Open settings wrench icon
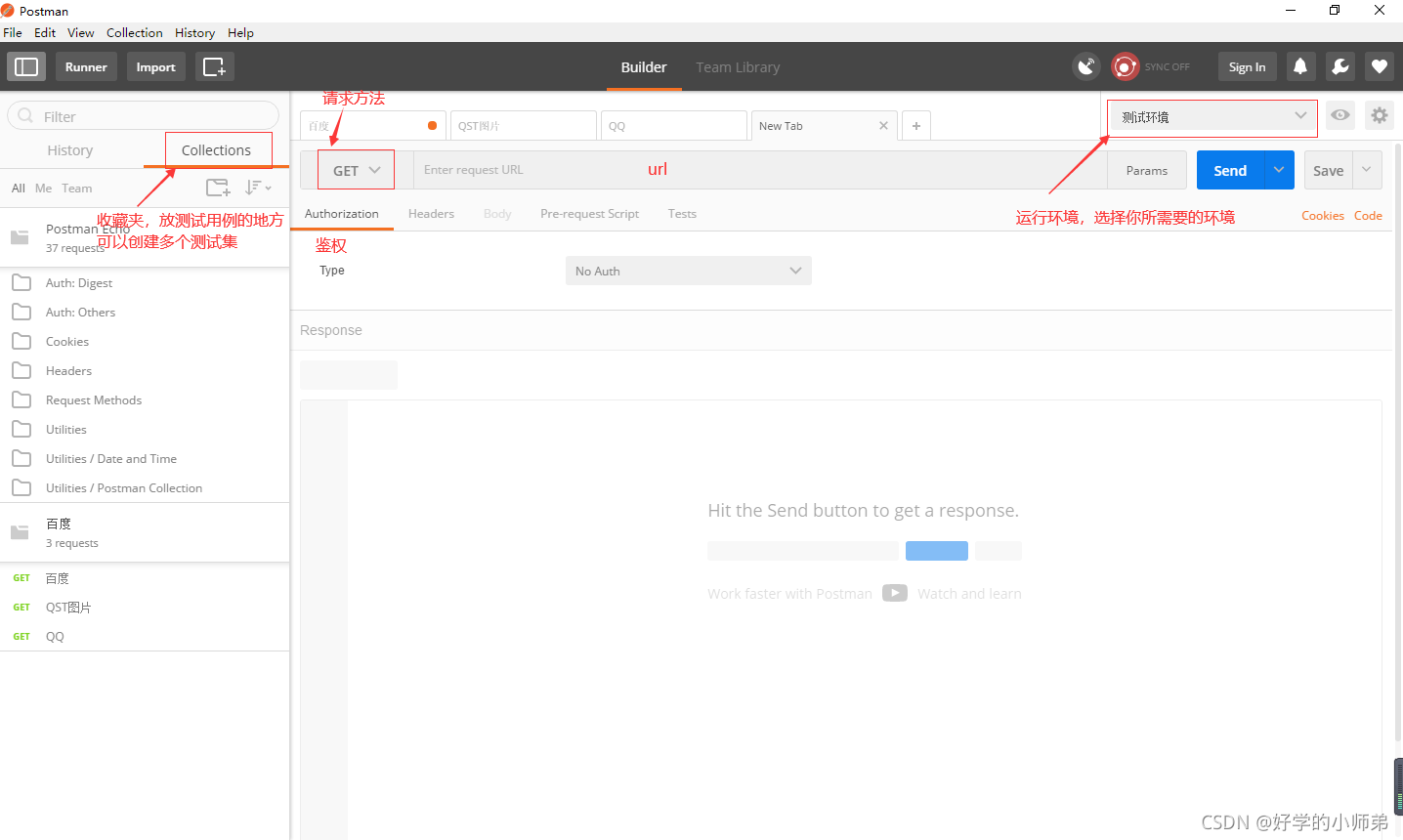Viewport: 1403px width, 840px height. (1339, 66)
